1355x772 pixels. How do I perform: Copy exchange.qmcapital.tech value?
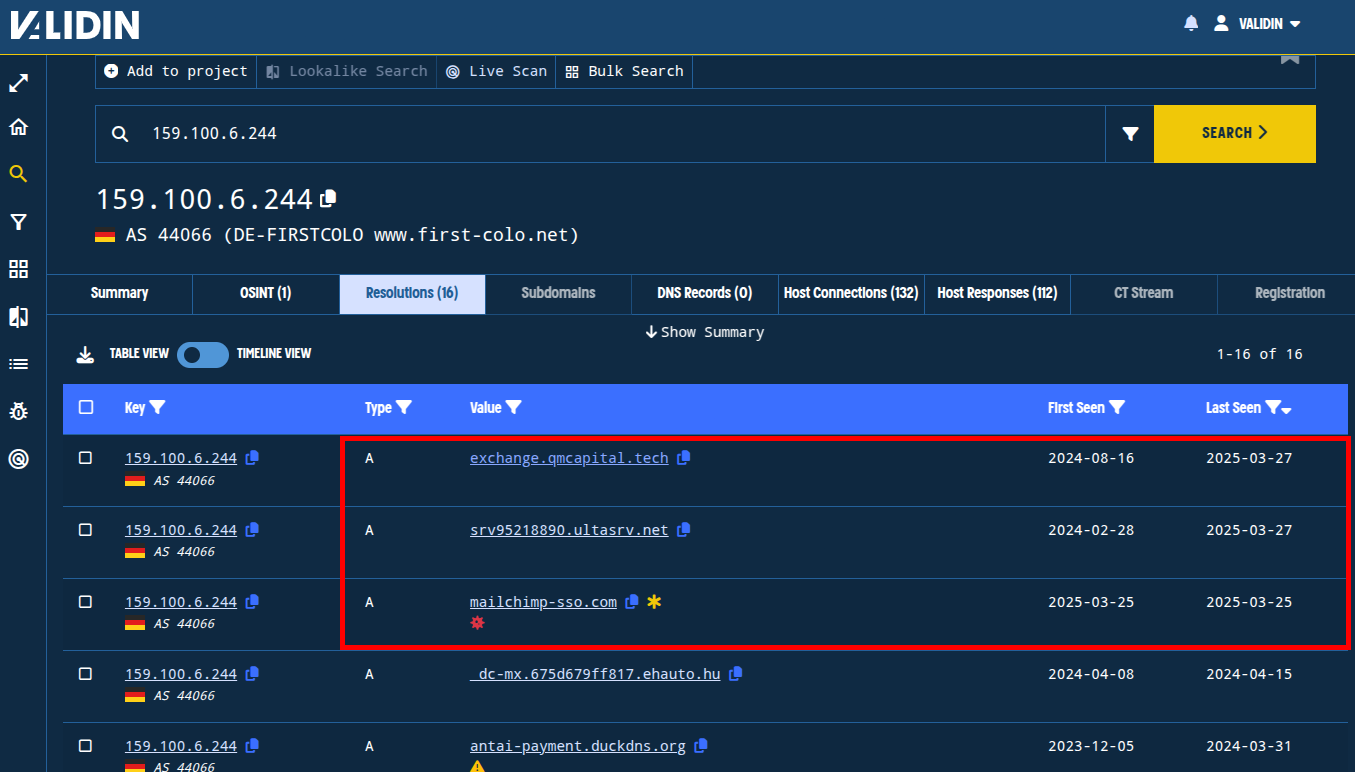pos(684,458)
